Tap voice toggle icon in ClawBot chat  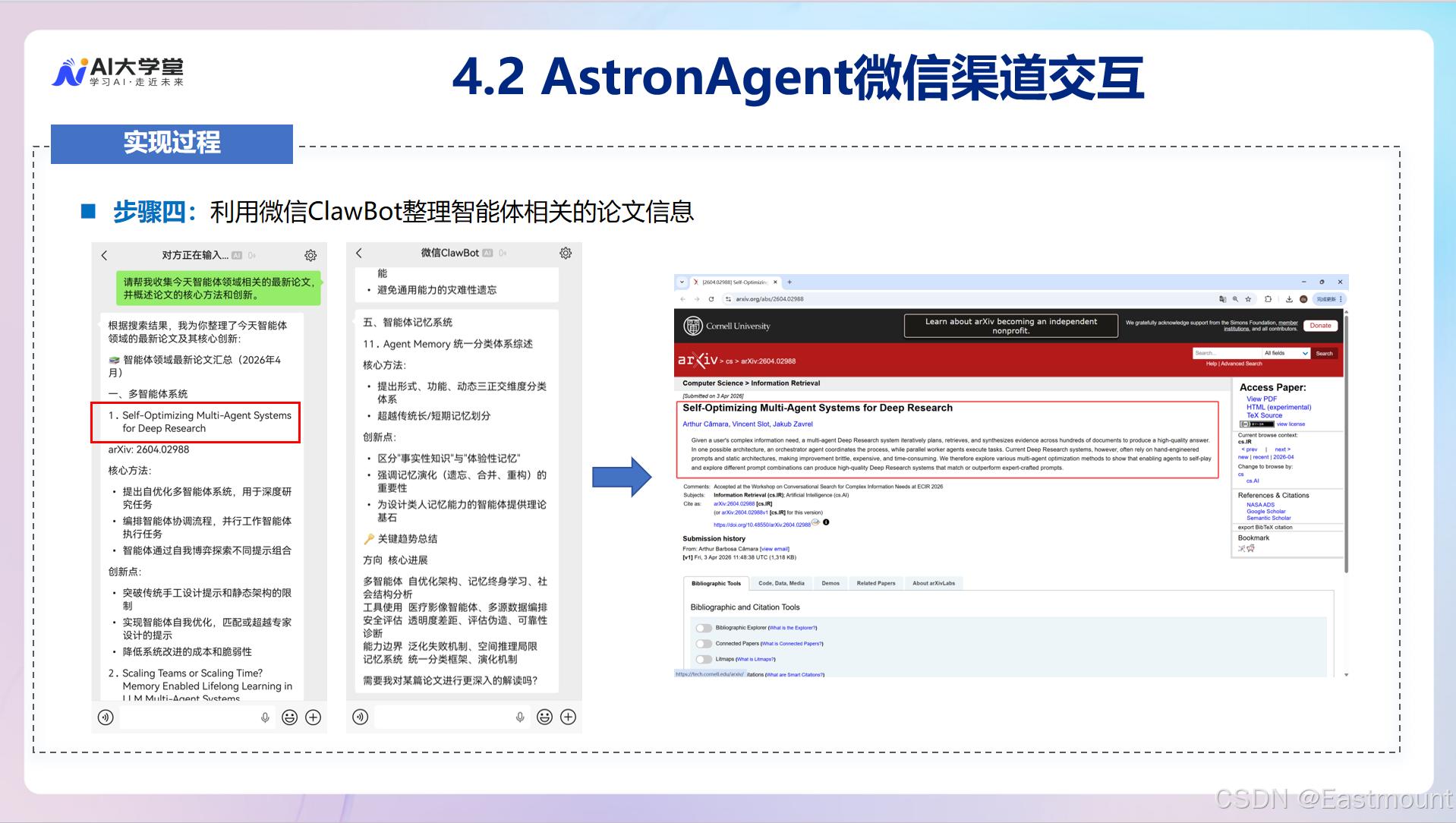coord(361,717)
